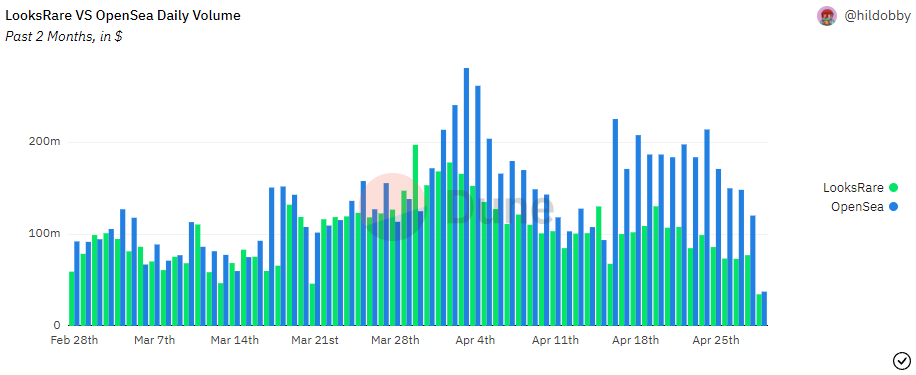Click the green LooksRare legend dot
This screenshot has height=375, width=916.
(893, 188)
